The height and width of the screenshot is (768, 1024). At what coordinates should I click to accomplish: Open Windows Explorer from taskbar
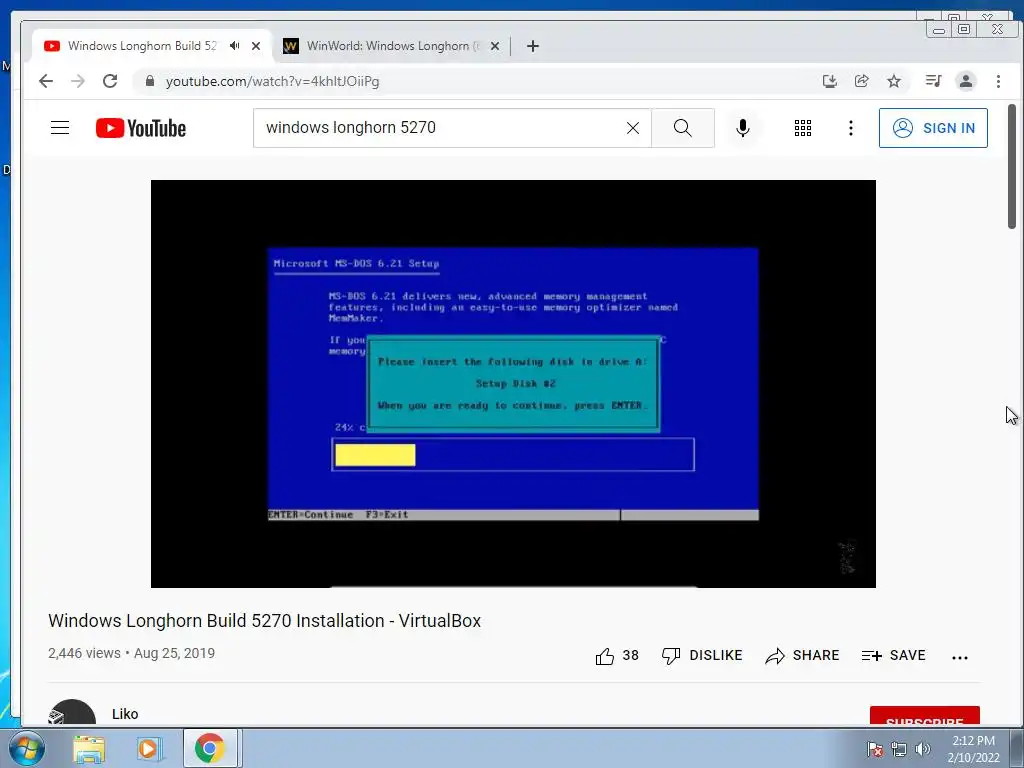coord(88,749)
